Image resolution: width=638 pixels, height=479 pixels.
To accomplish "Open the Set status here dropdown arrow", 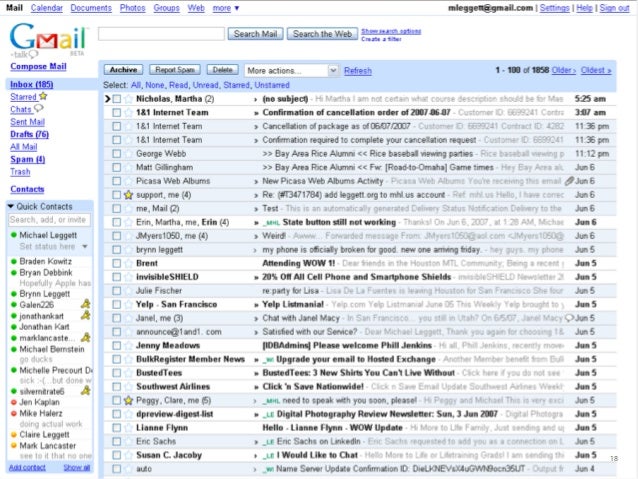I will (85, 246).
